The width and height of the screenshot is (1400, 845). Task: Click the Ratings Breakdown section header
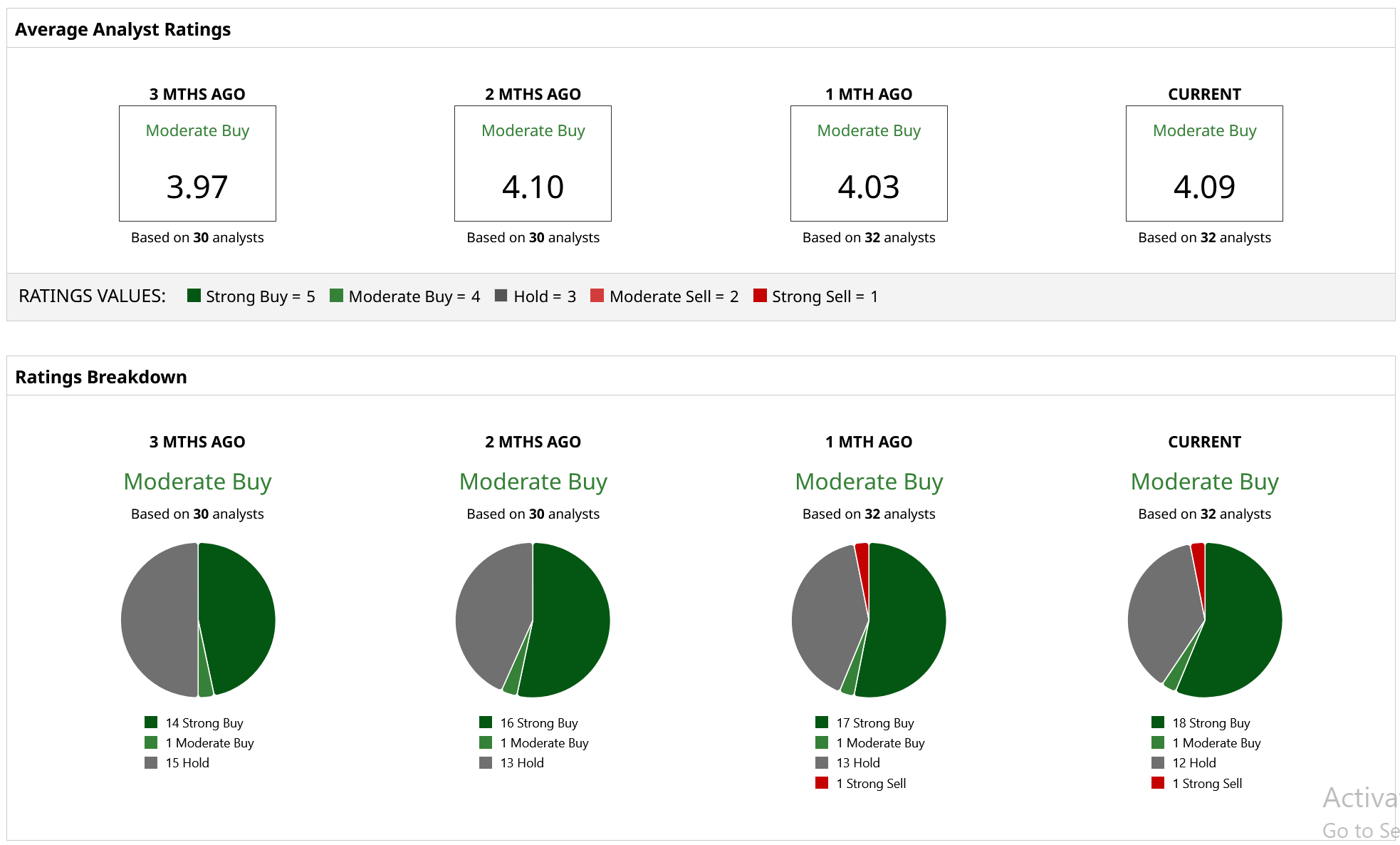101,377
